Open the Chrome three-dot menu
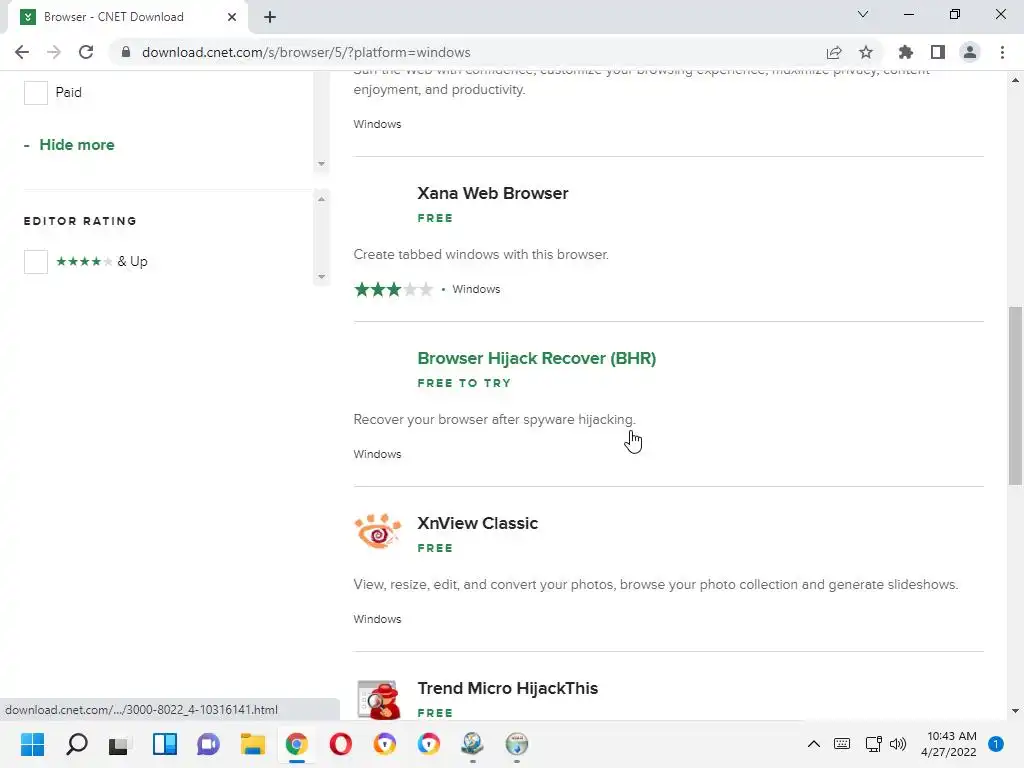This screenshot has height=768, width=1024. pyautogui.click(x=1002, y=52)
